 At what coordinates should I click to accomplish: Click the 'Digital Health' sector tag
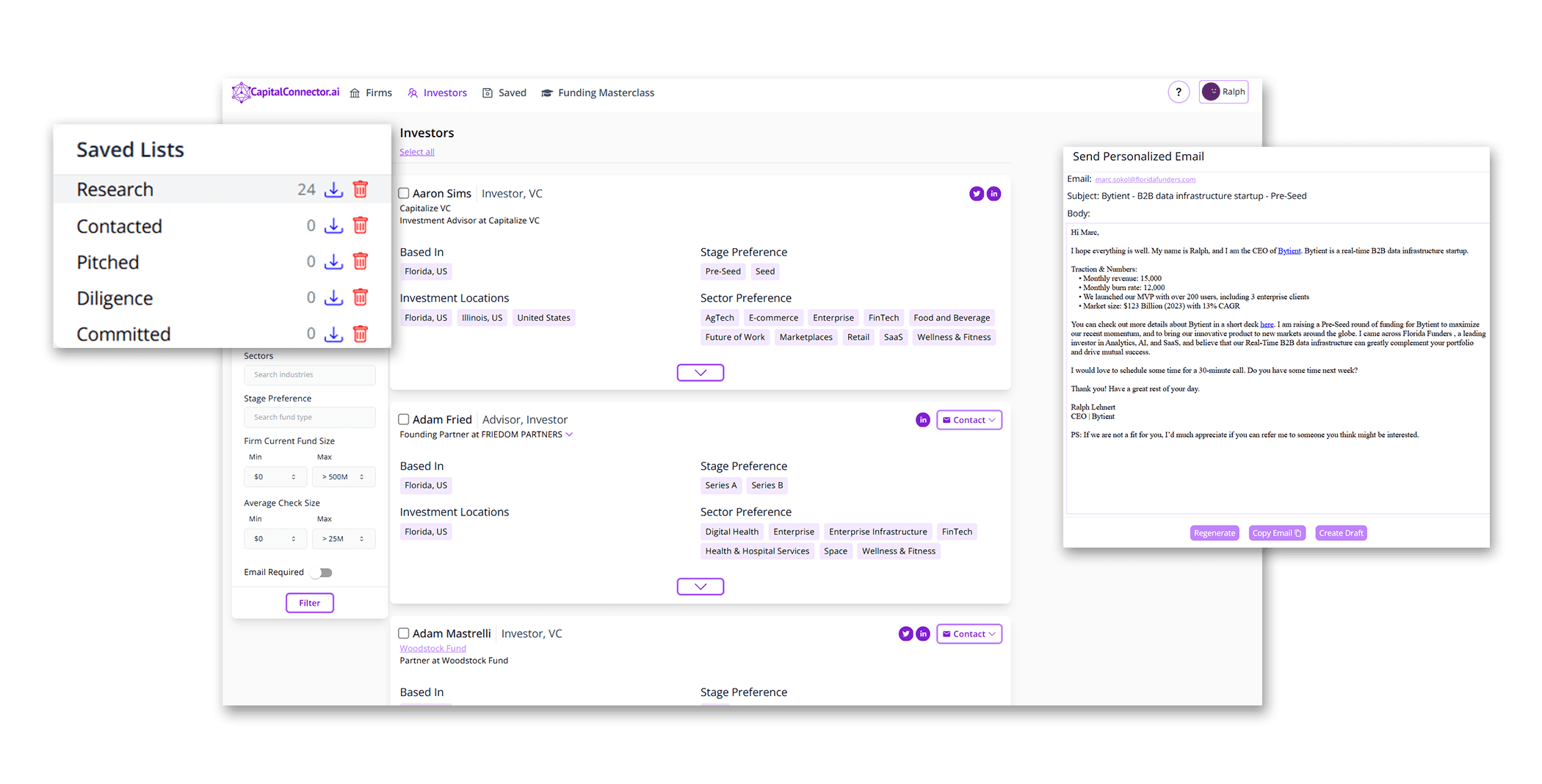pyautogui.click(x=732, y=531)
